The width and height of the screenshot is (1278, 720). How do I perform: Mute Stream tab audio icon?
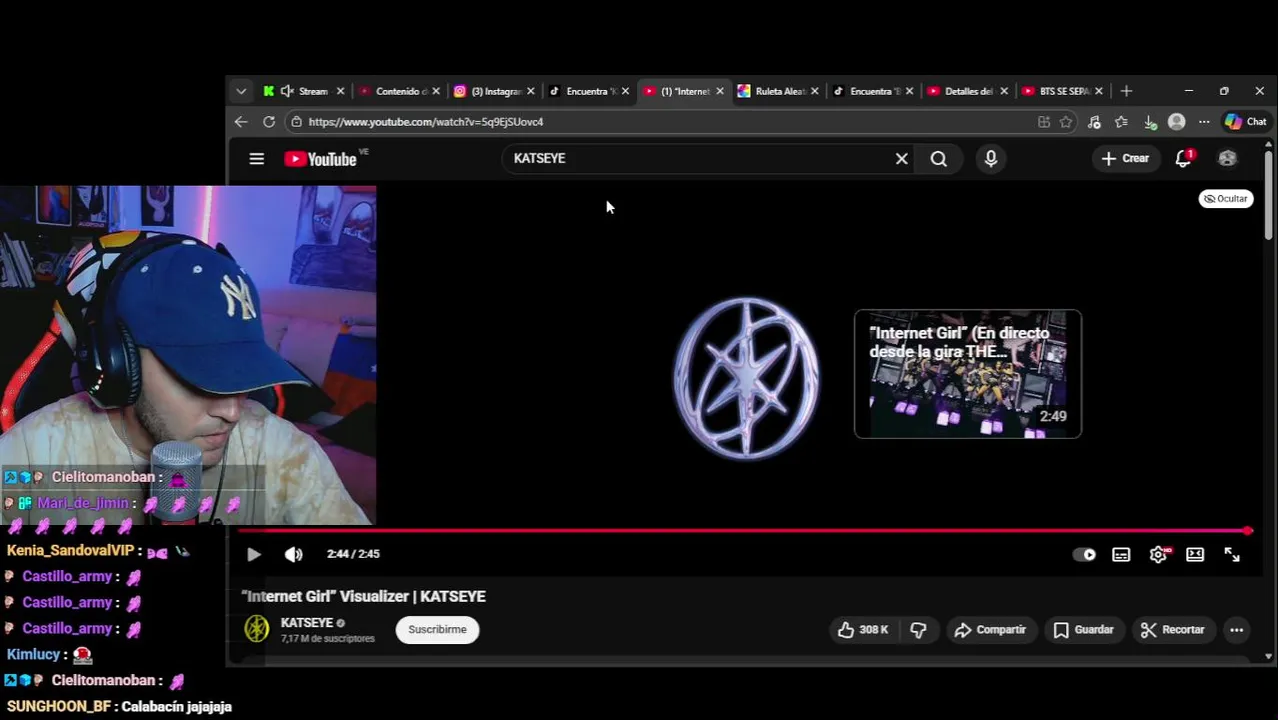pos(287,91)
